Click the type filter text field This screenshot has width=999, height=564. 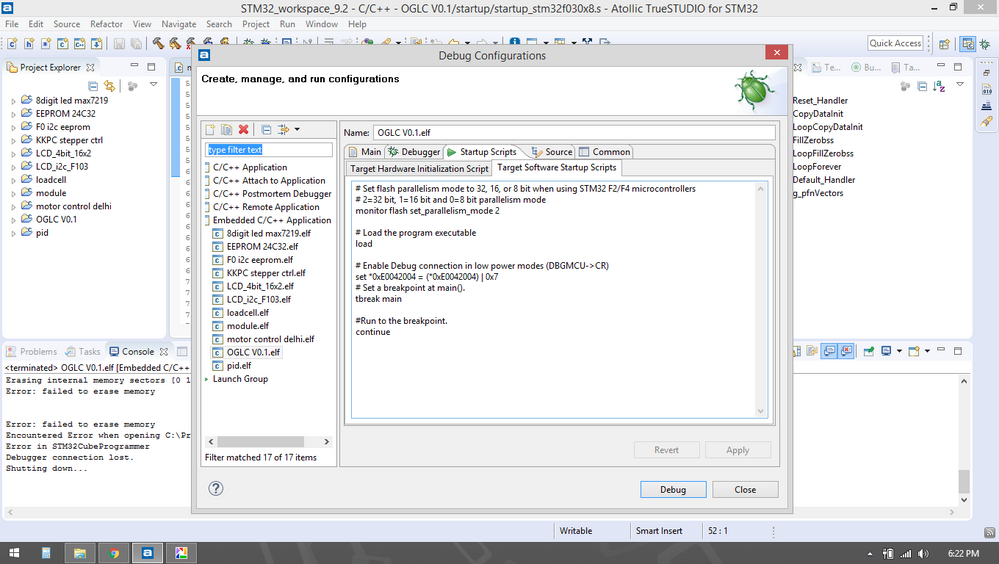click(x=269, y=150)
